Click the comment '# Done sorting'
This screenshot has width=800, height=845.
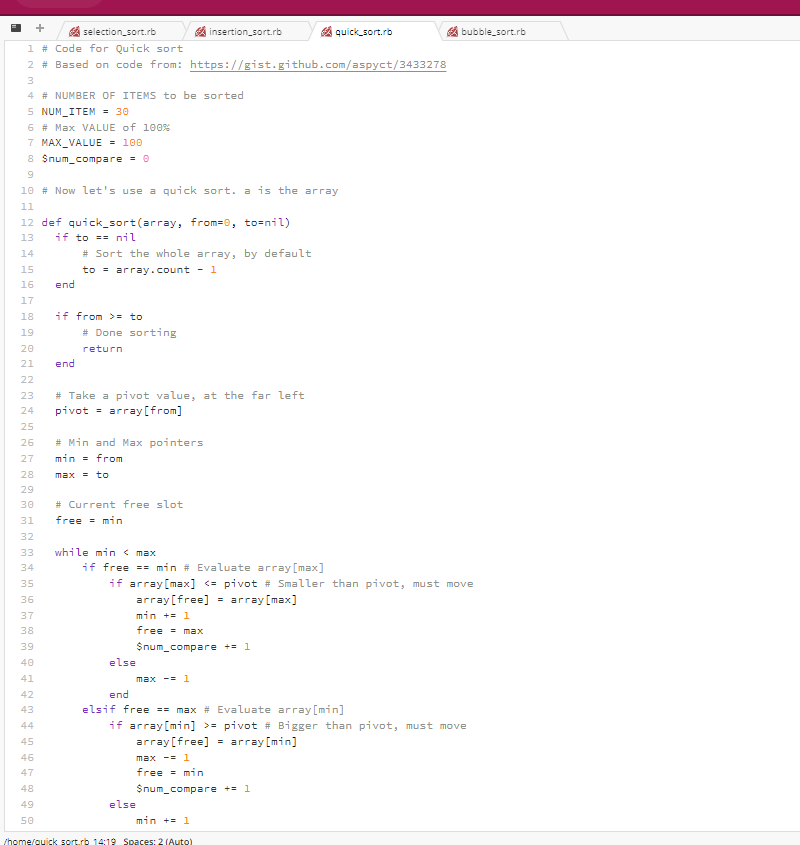[129, 333]
